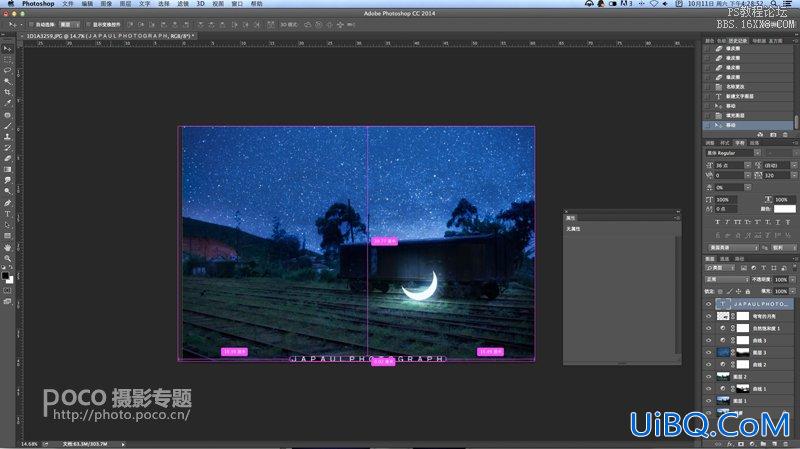The height and width of the screenshot is (449, 800).
Task: Open the 滤镜 menu
Action: [x=183, y=4]
